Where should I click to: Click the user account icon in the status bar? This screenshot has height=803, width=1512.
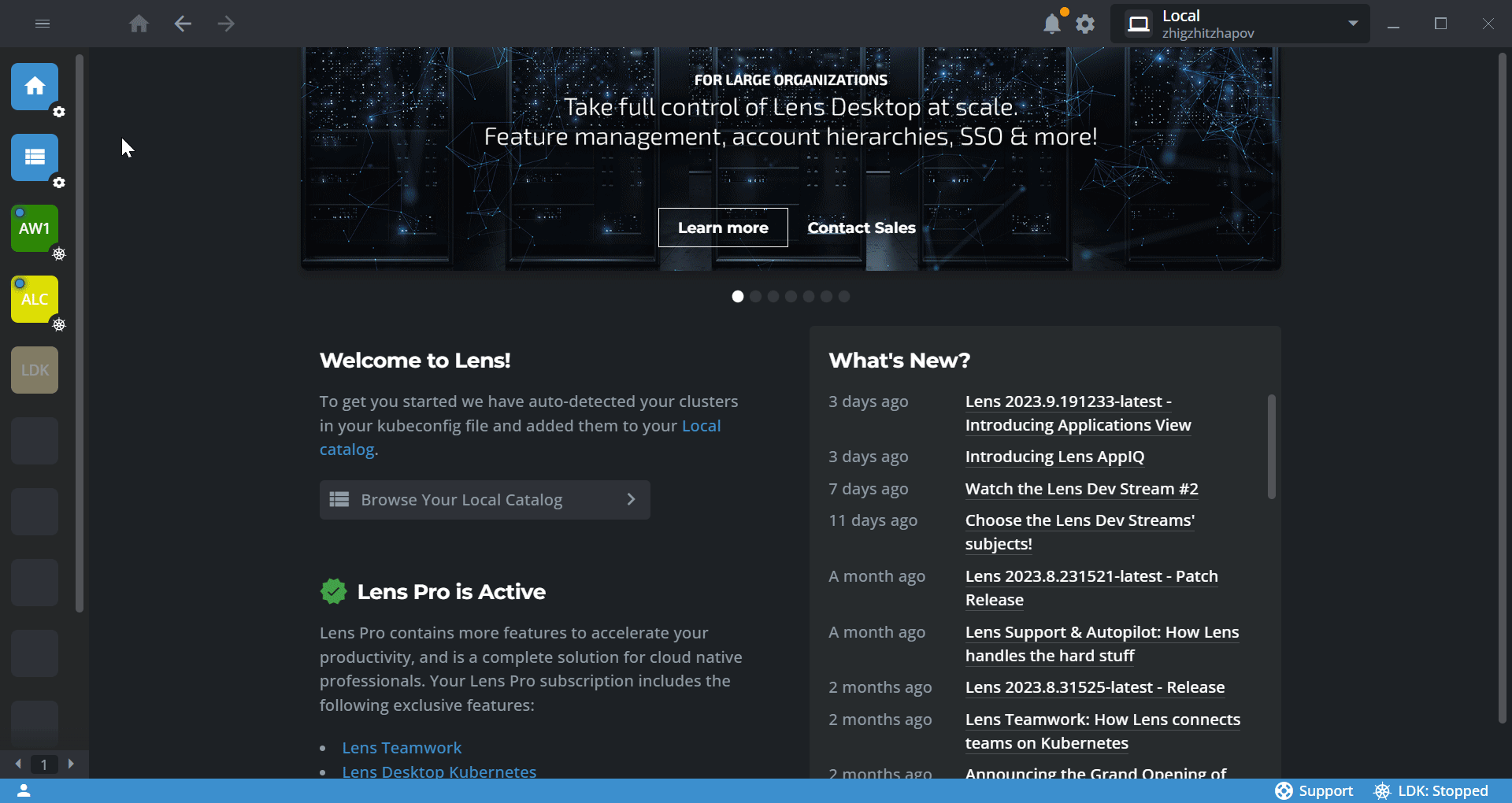[x=24, y=790]
